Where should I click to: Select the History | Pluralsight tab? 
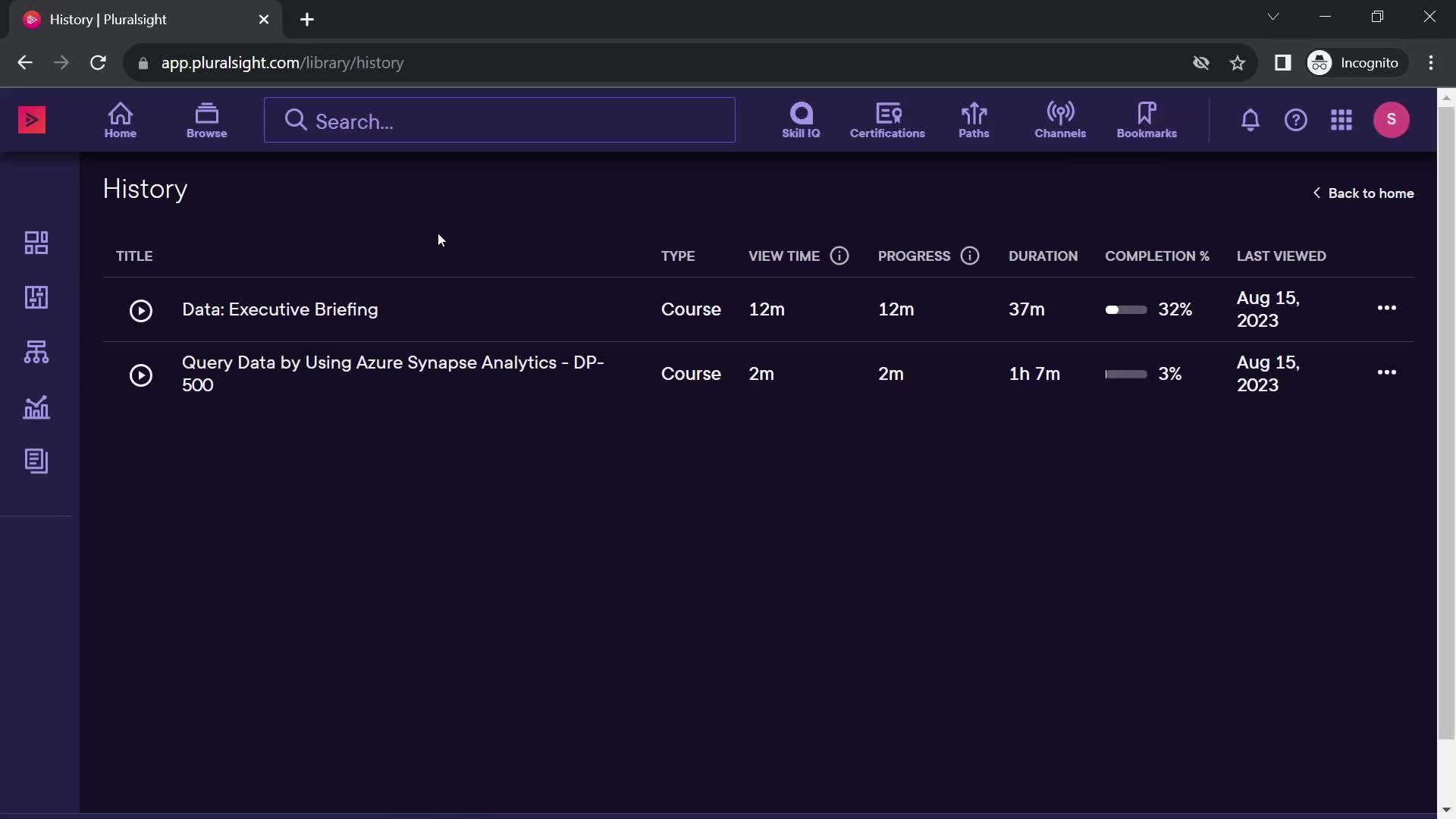pos(146,20)
